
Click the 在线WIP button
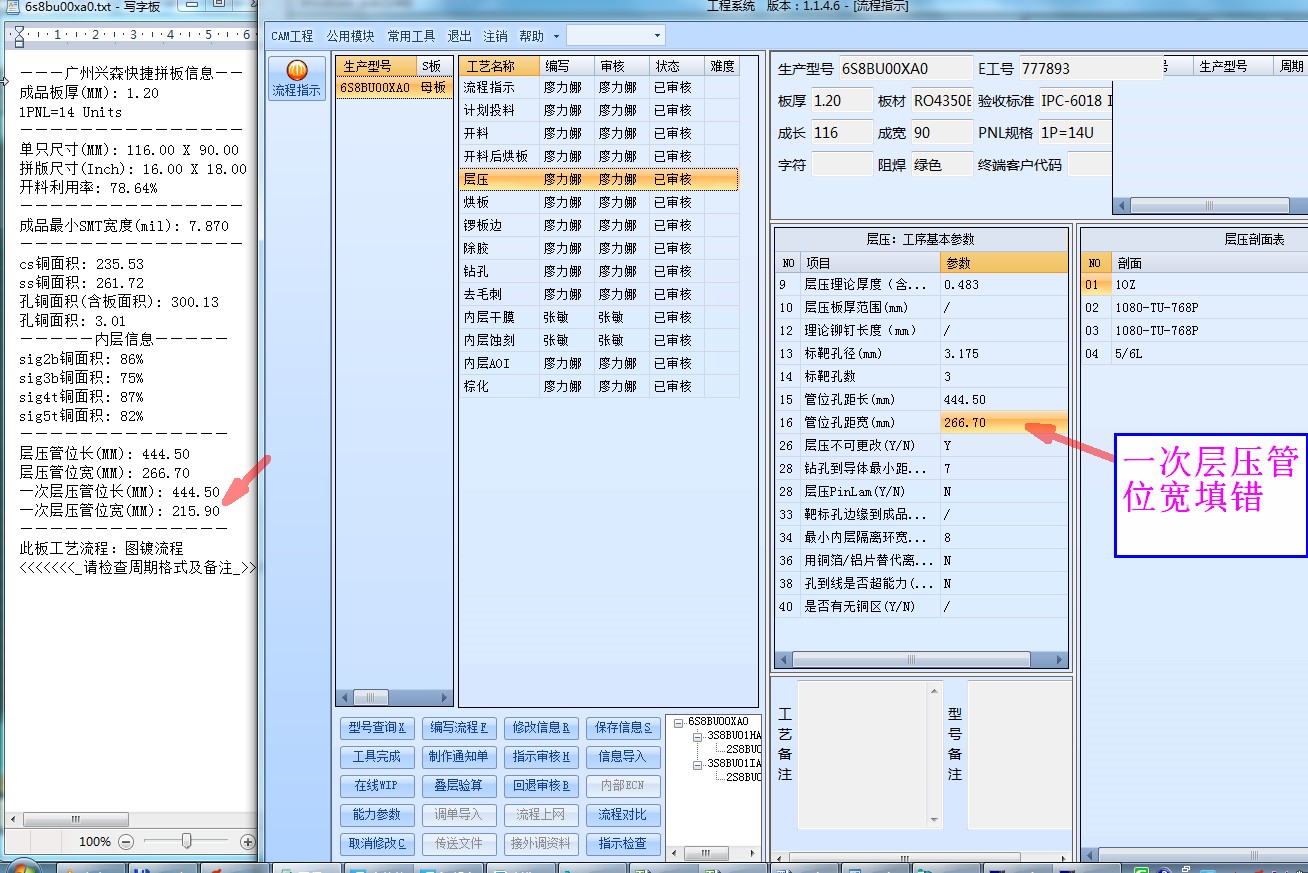pyautogui.click(x=377, y=785)
